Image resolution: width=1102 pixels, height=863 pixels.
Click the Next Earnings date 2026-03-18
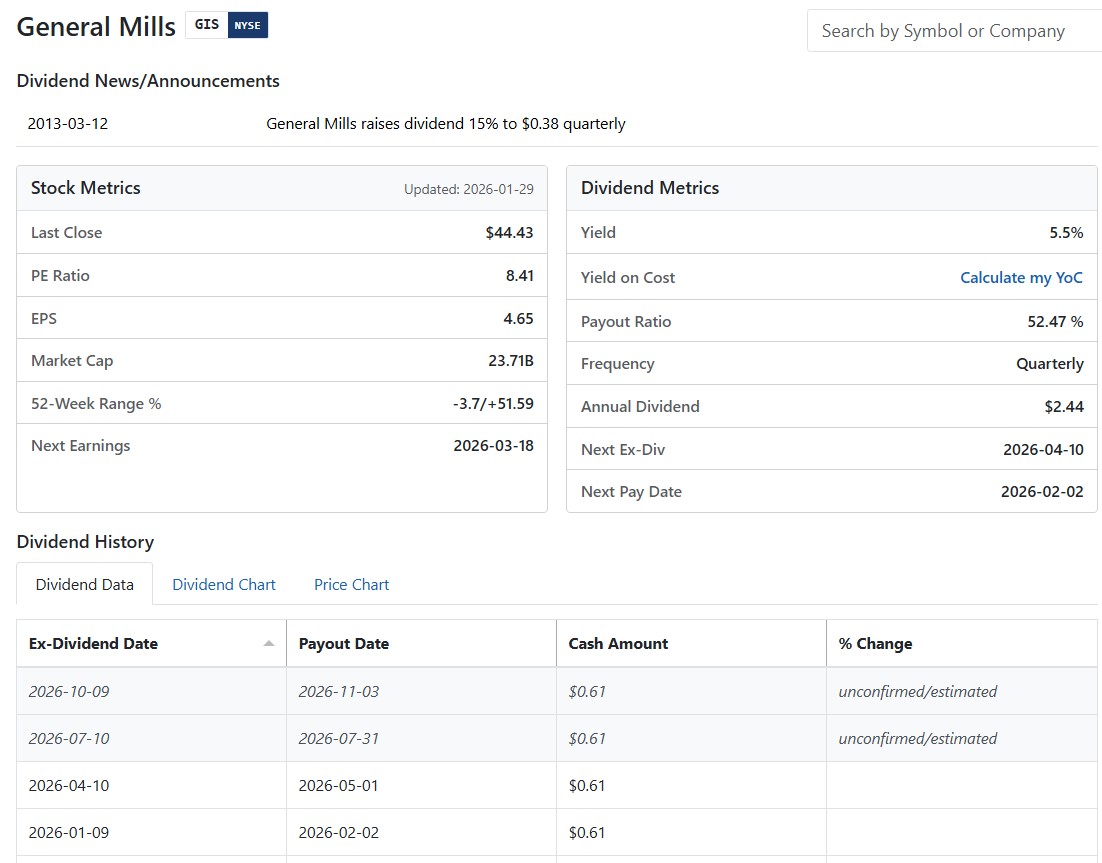tap(493, 446)
